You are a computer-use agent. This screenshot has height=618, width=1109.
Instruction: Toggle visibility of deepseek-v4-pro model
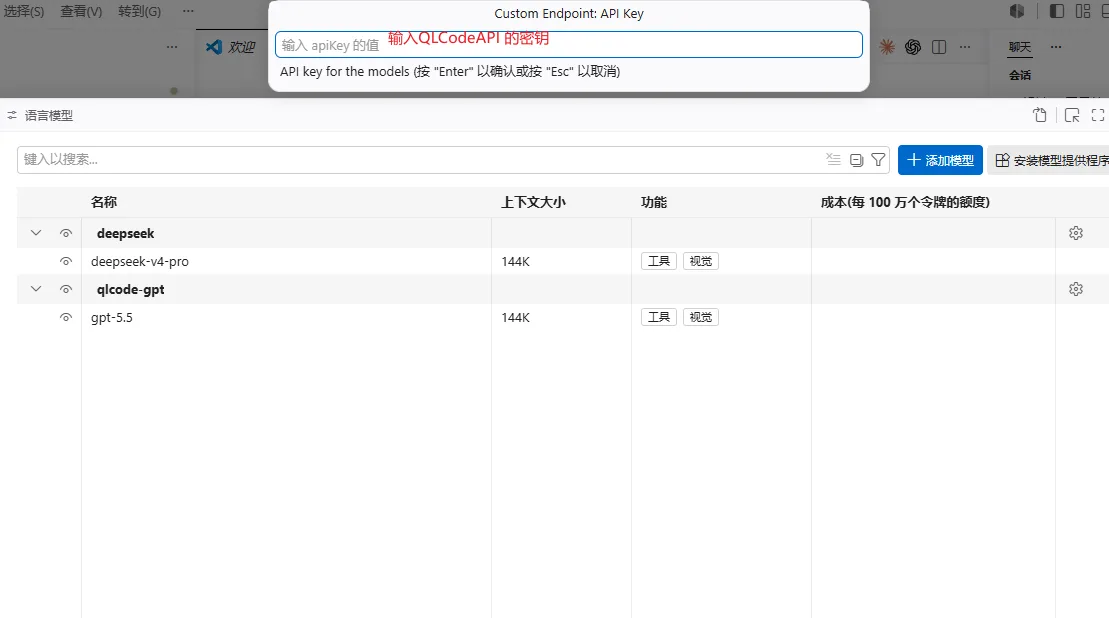pos(66,261)
